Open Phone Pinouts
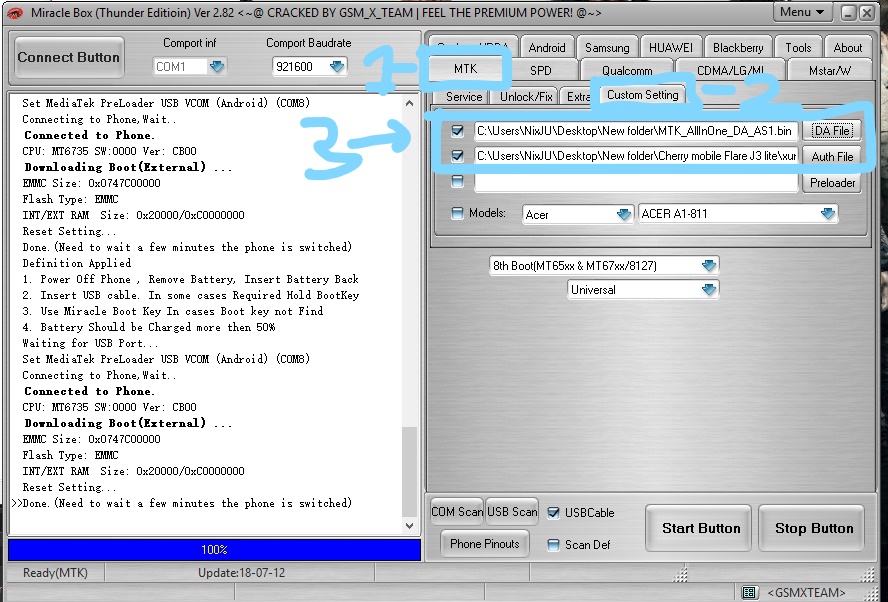Screen dimensions: 888x602 [485, 544]
